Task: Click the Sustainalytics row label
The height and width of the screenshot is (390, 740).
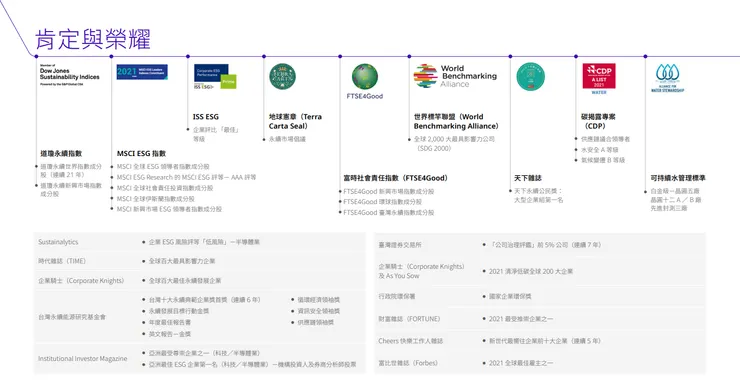Action: 58,242
